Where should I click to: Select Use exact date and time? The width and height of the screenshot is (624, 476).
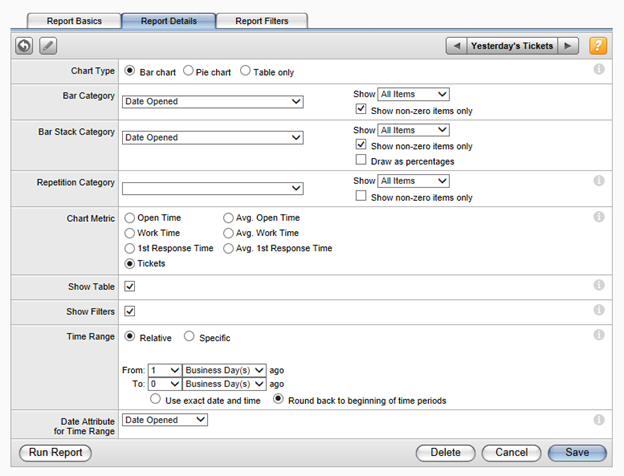pyautogui.click(x=156, y=399)
